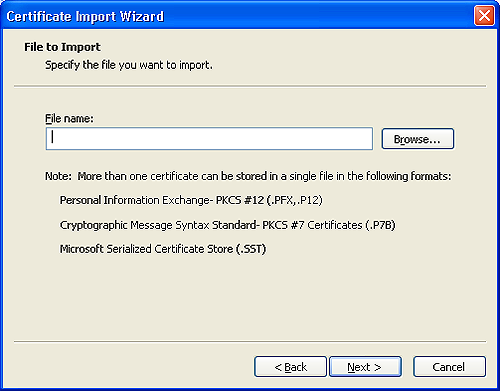Click the 'More than one certificate can be stored' sentence
500x391 pixels.
point(264,176)
